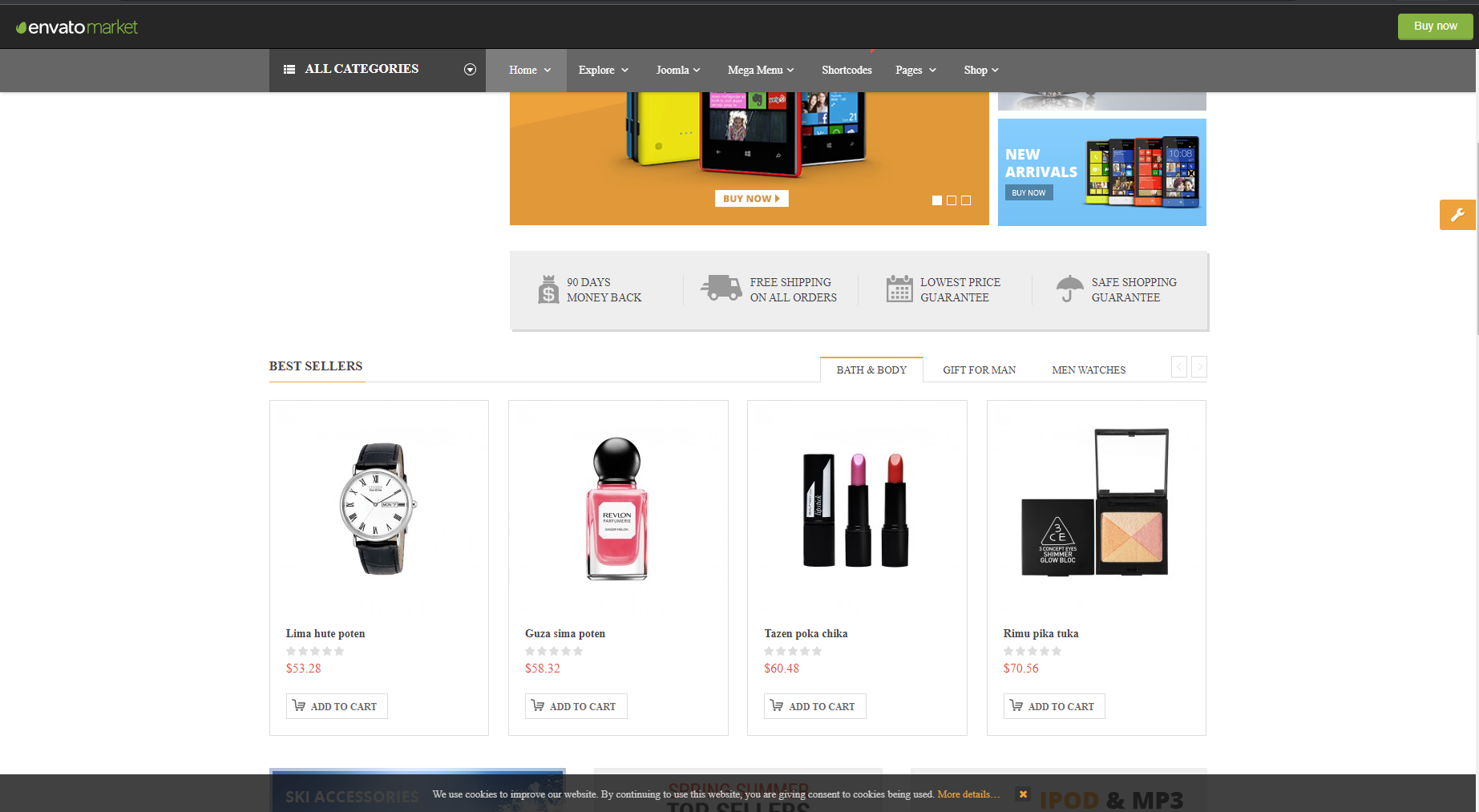Open the Mega Menu dropdown

[761, 71]
